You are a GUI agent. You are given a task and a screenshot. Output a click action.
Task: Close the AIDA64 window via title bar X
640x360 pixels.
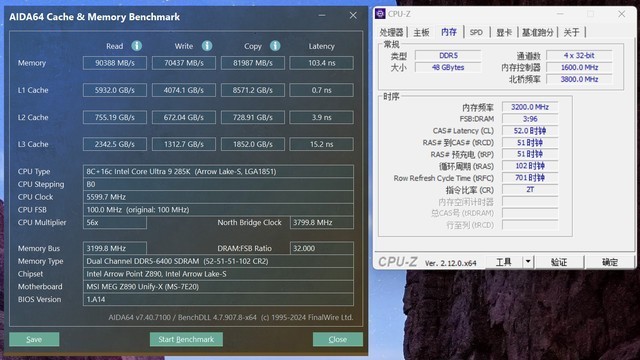[x=353, y=16]
